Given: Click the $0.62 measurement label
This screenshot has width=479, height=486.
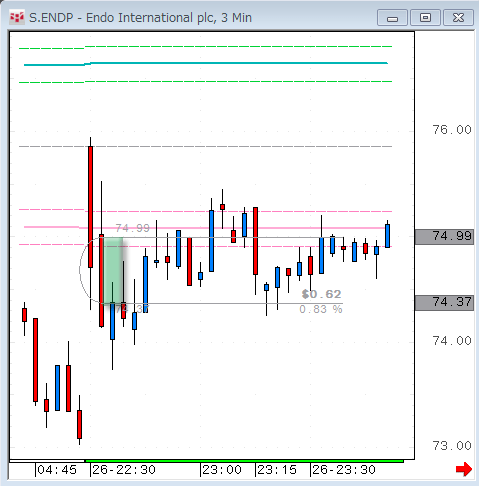Looking at the screenshot, I should coord(321,294).
